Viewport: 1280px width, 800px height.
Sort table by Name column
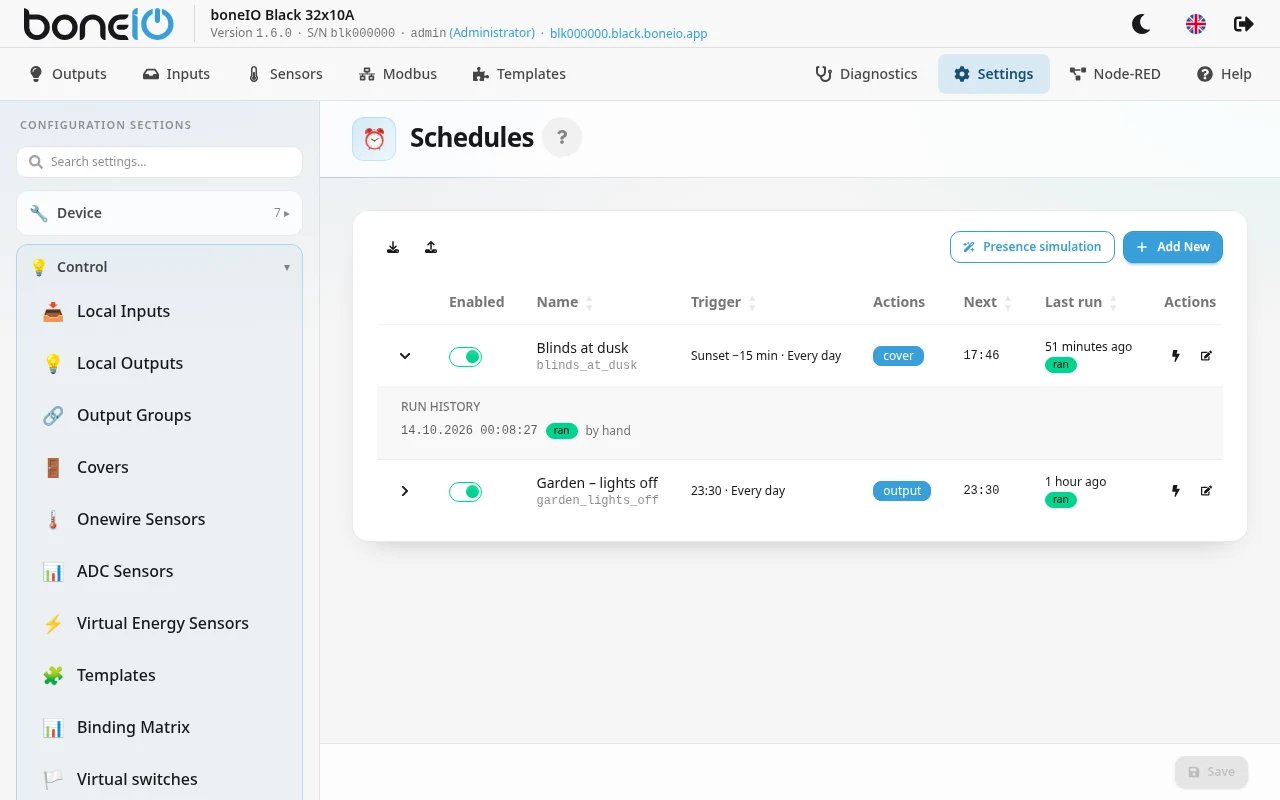pyautogui.click(x=565, y=302)
